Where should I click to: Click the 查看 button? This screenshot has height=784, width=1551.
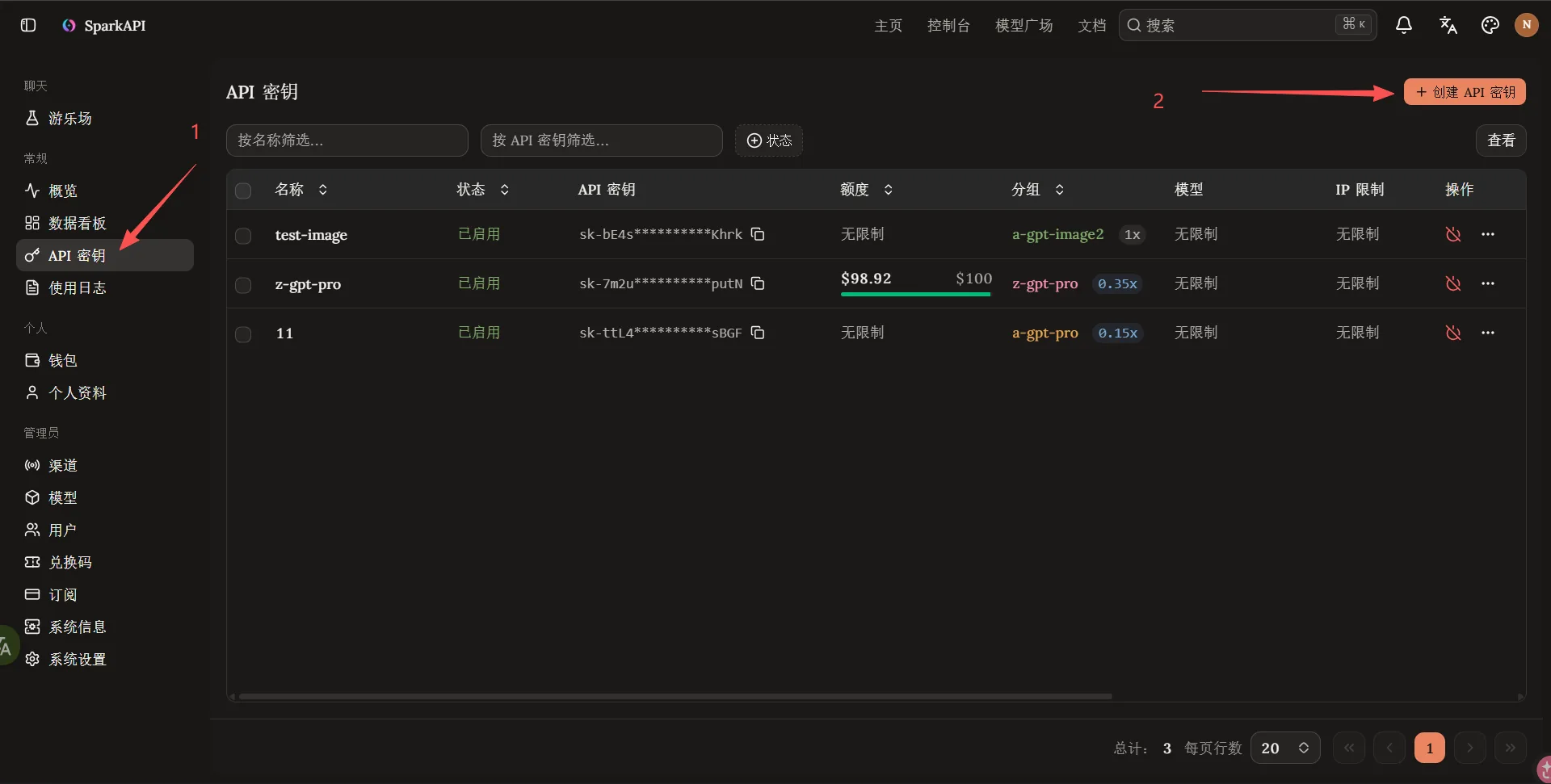(1501, 140)
